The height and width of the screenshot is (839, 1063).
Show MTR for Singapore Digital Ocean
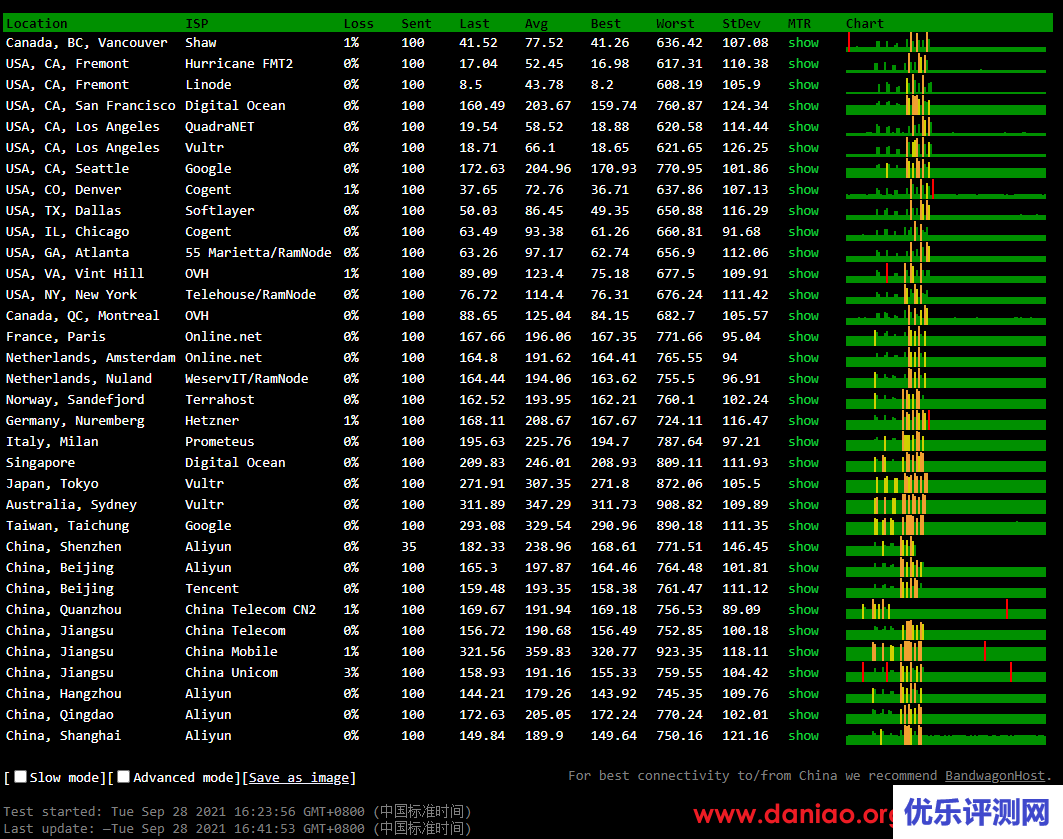[x=803, y=462]
